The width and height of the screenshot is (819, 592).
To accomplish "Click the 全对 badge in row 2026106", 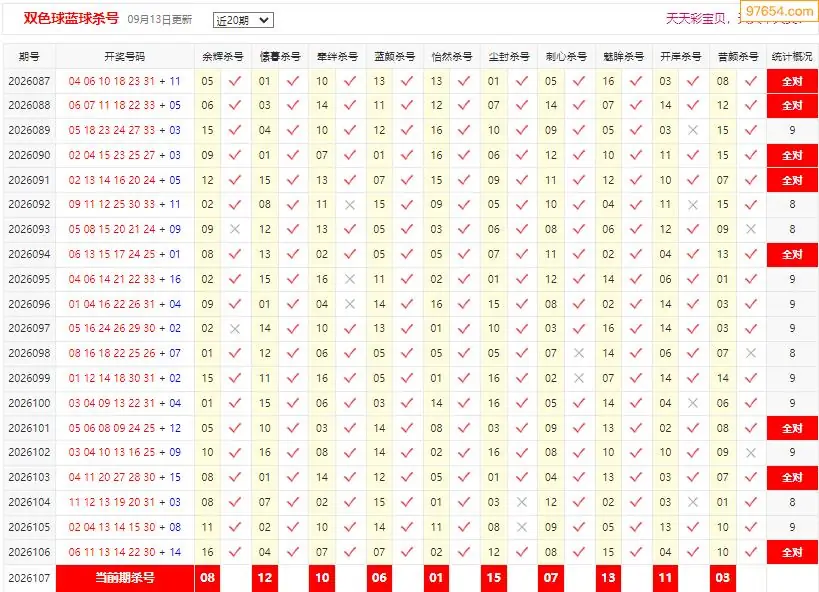I will (x=792, y=552).
